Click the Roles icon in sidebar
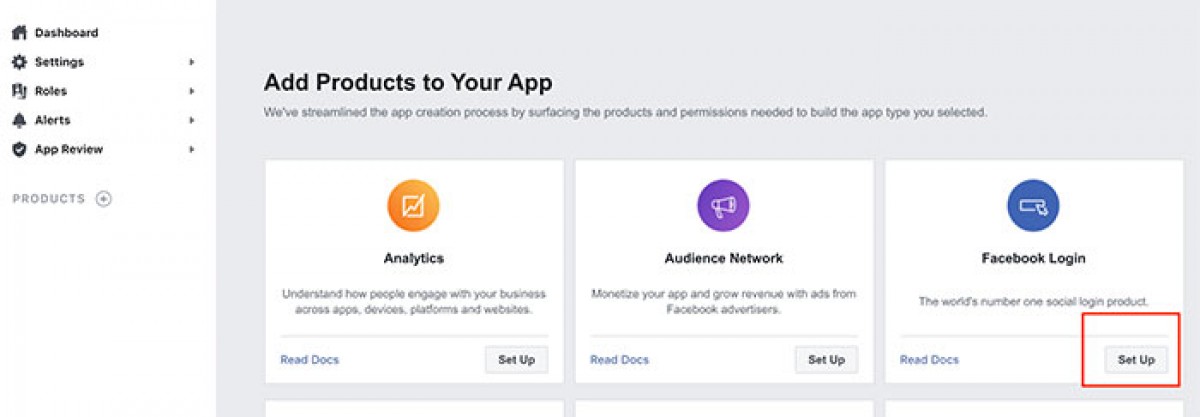 coord(19,91)
